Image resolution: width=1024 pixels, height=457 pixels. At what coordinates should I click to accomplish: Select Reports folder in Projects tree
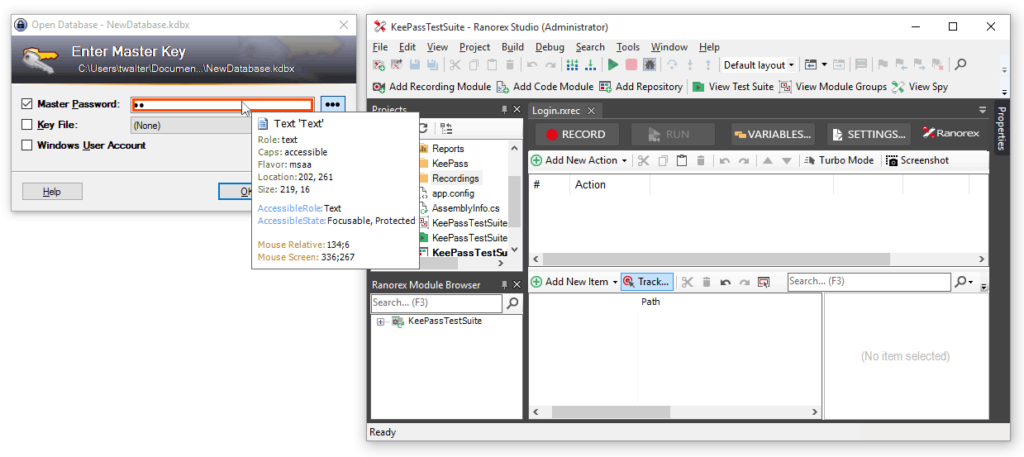[x=447, y=148]
